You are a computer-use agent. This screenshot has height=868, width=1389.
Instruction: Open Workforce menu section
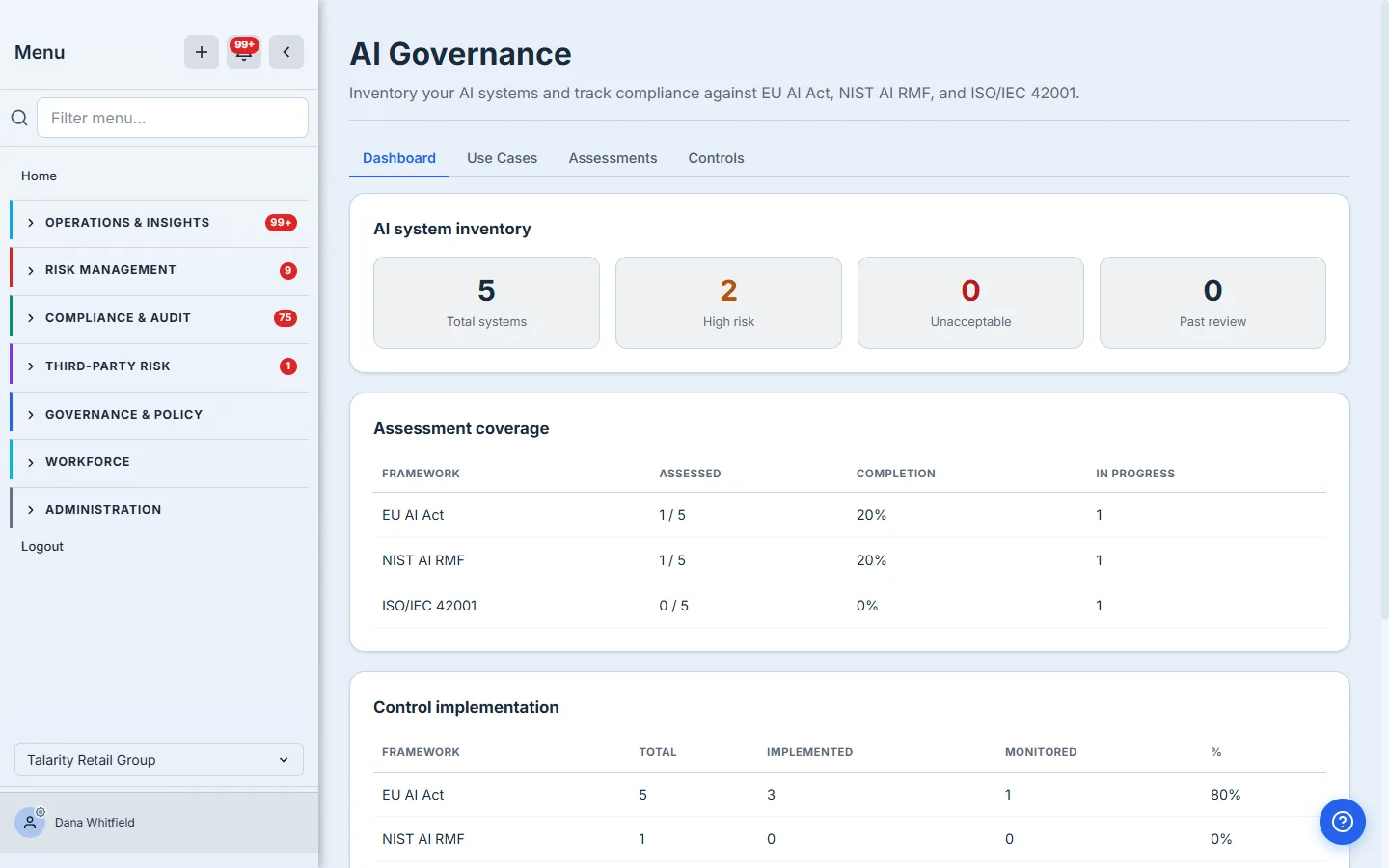coord(159,462)
